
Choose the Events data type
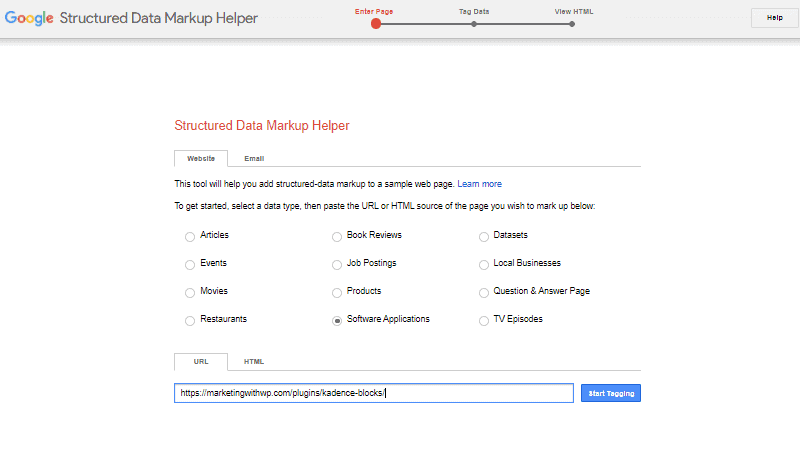190,265
